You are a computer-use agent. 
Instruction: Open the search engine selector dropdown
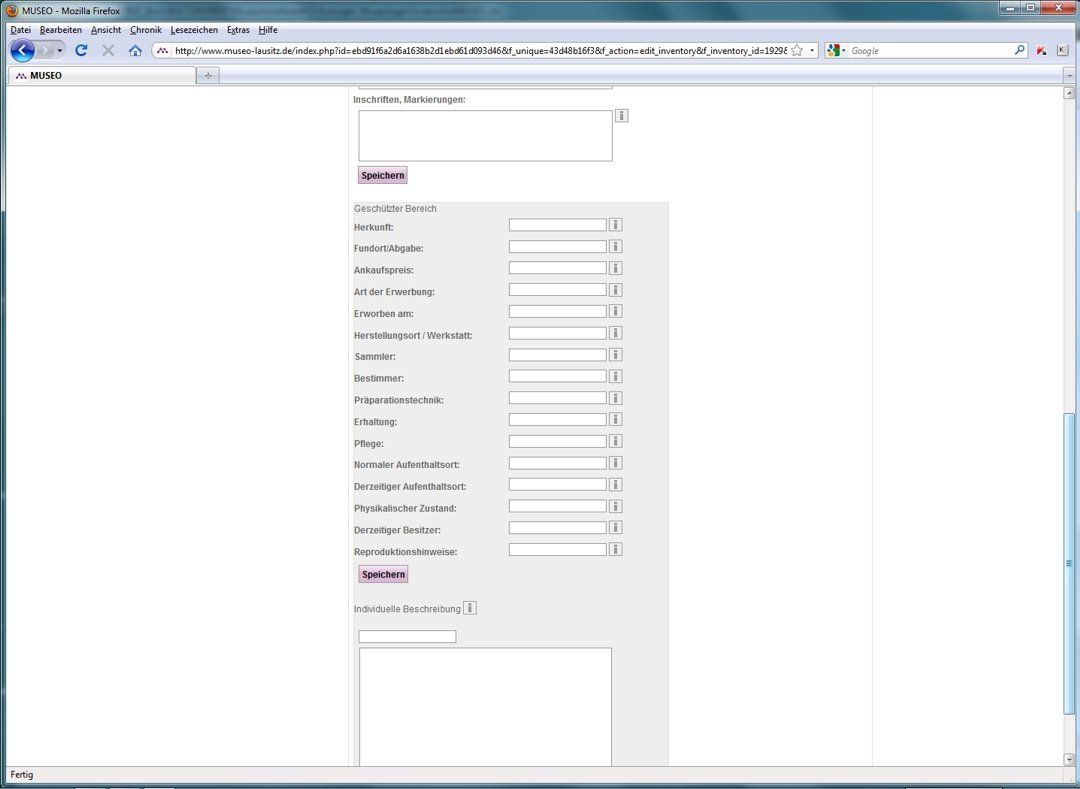pos(836,50)
